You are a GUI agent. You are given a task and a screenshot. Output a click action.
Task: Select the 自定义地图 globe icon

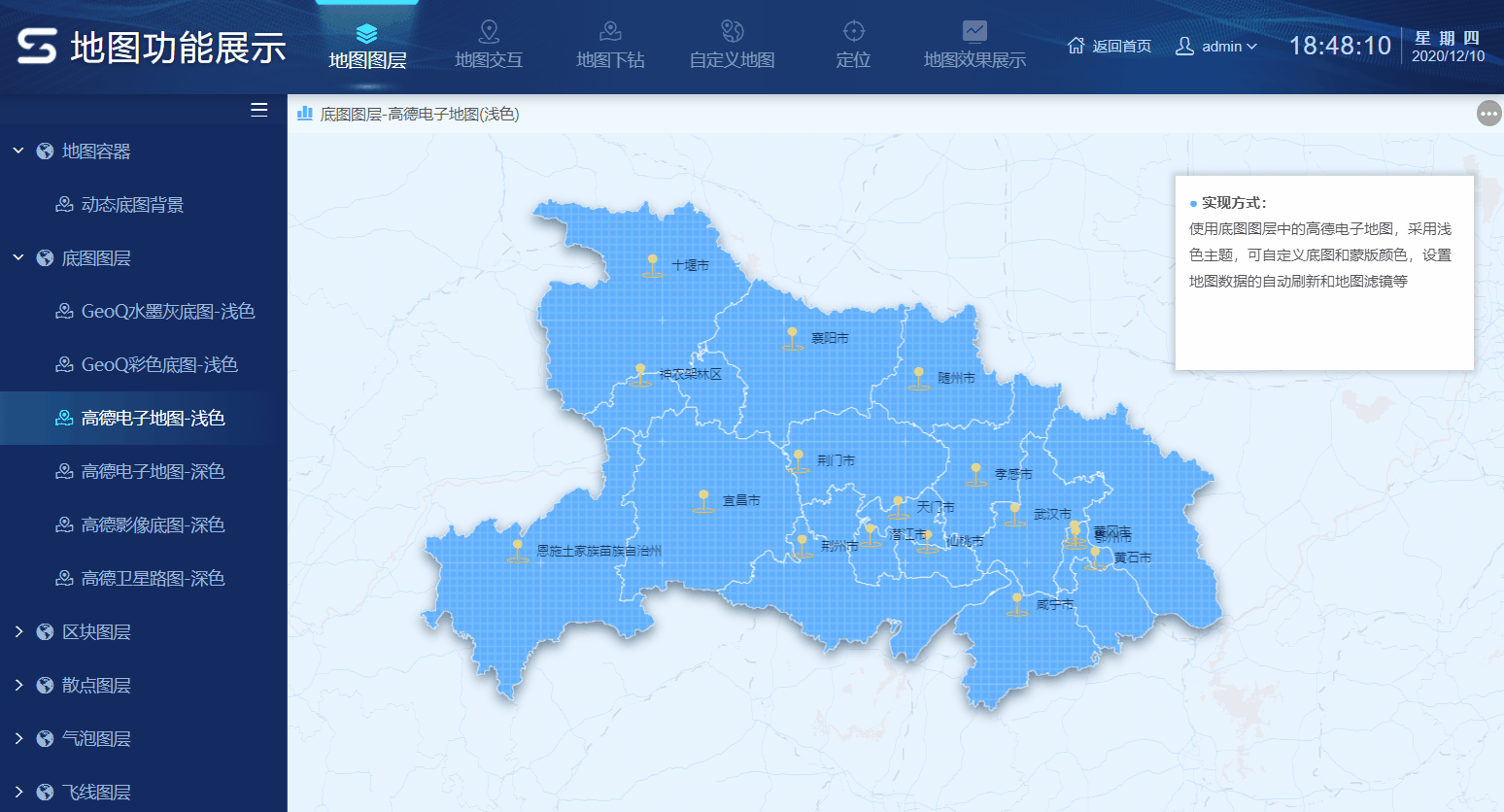(731, 30)
